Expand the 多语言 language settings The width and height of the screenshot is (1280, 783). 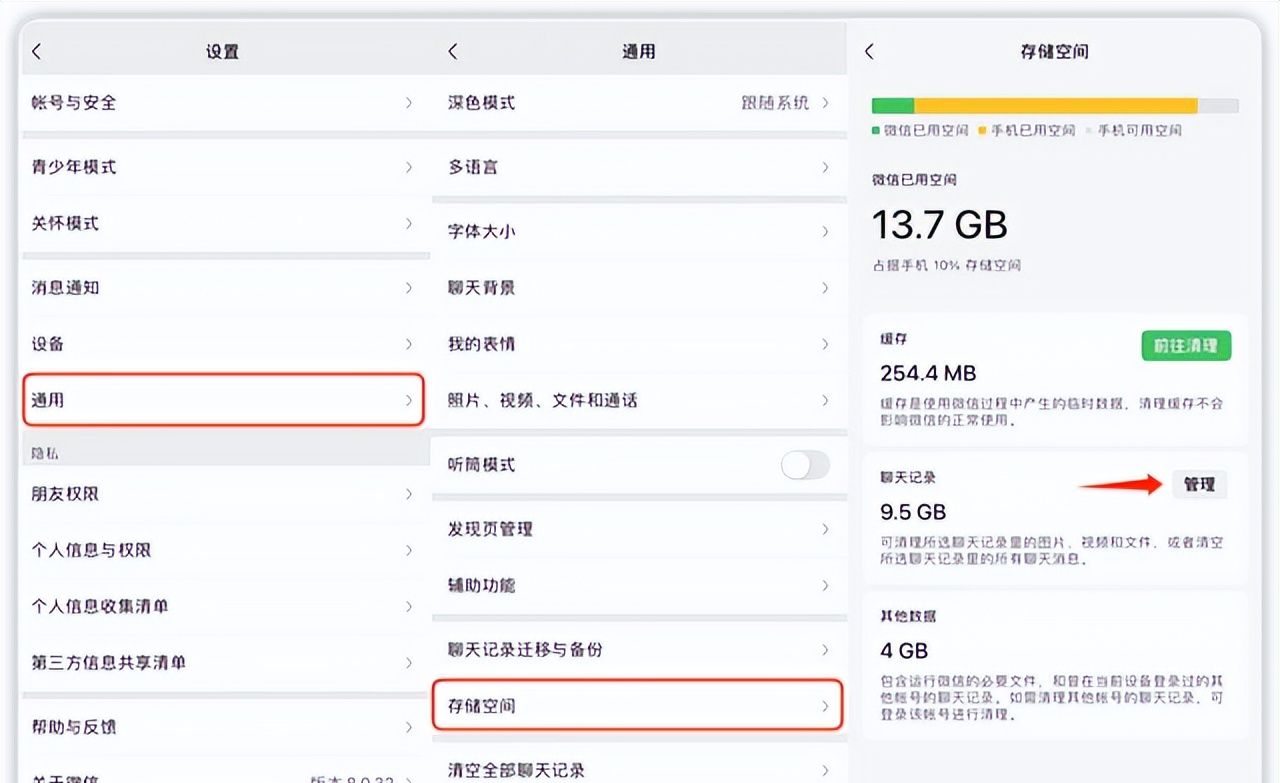click(x=640, y=167)
